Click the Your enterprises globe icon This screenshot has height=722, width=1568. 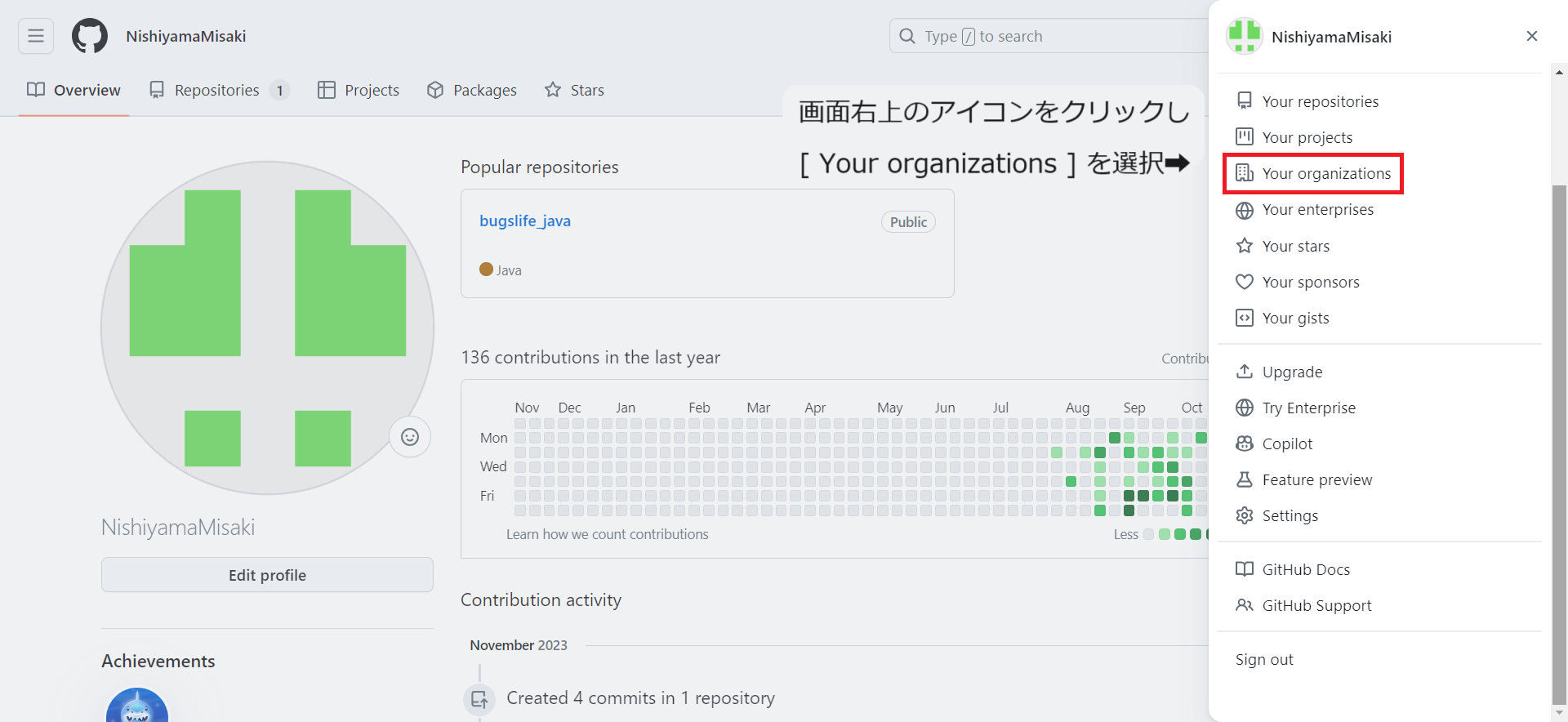tap(1245, 210)
